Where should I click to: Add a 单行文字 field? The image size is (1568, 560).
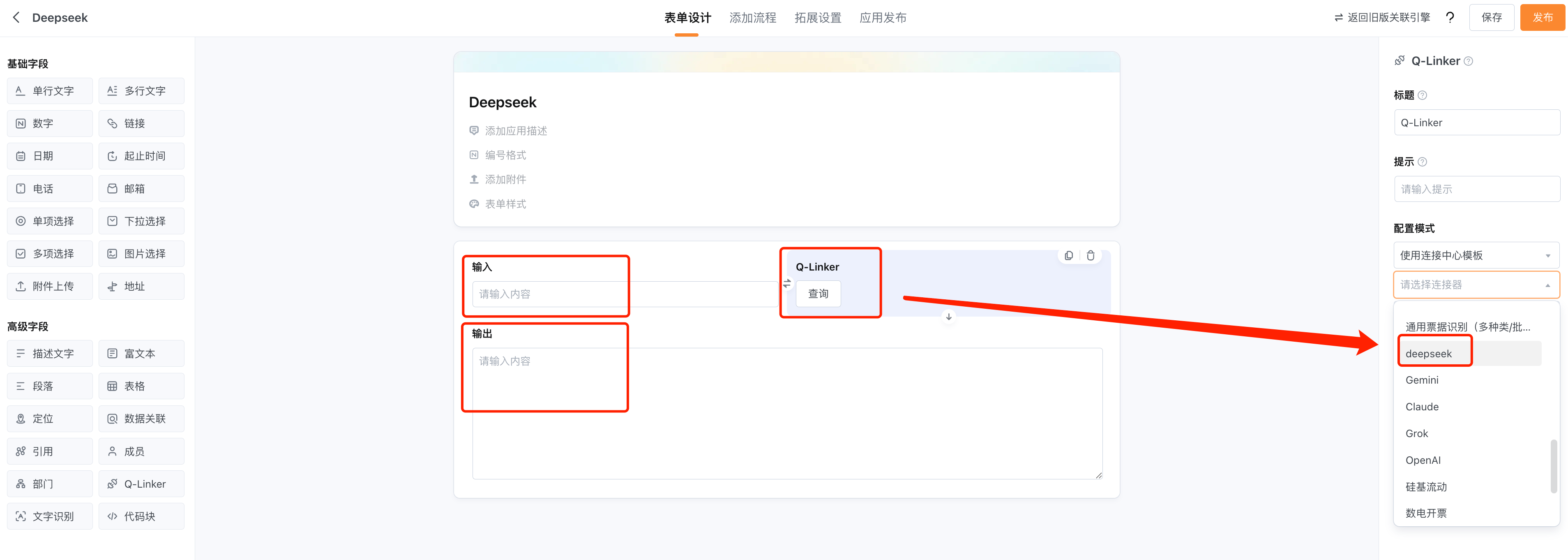coord(50,91)
